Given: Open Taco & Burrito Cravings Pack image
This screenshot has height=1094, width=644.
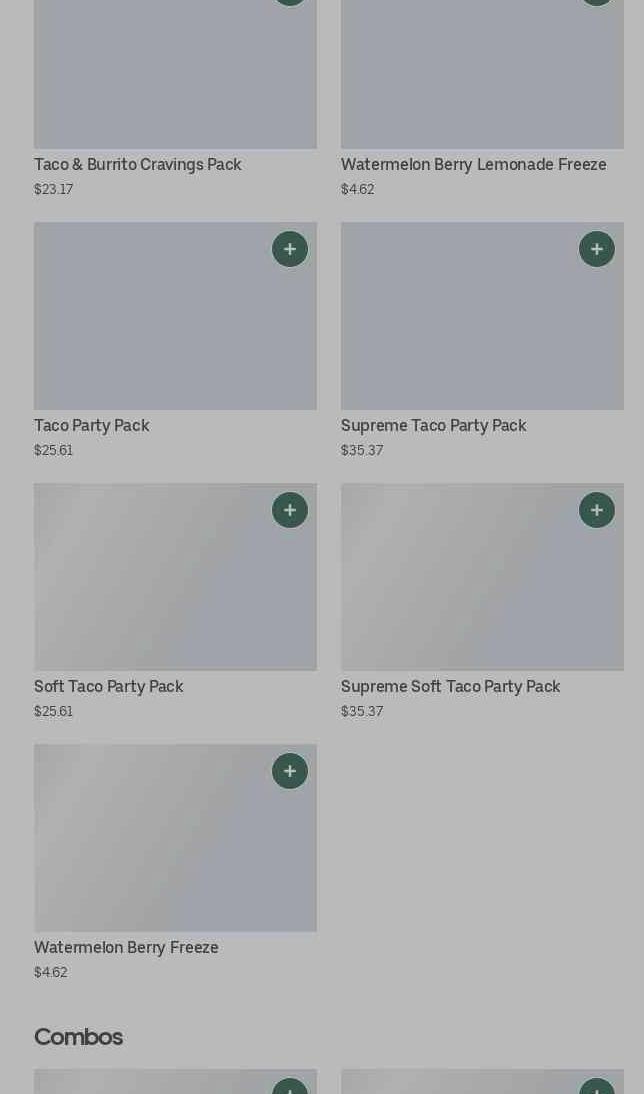Looking at the screenshot, I should click(x=175, y=74).
